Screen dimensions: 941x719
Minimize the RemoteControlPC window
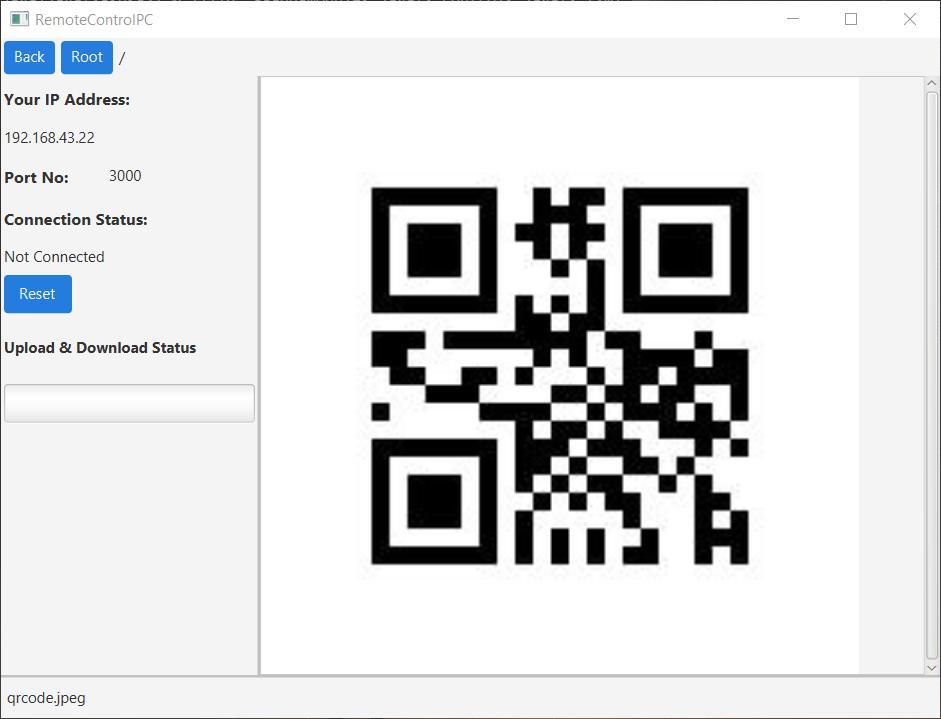pos(793,19)
